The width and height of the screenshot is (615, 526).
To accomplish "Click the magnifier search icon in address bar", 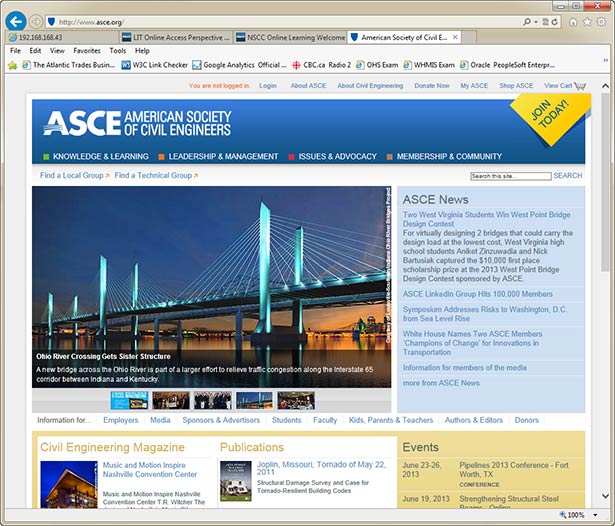I will click(527, 21).
